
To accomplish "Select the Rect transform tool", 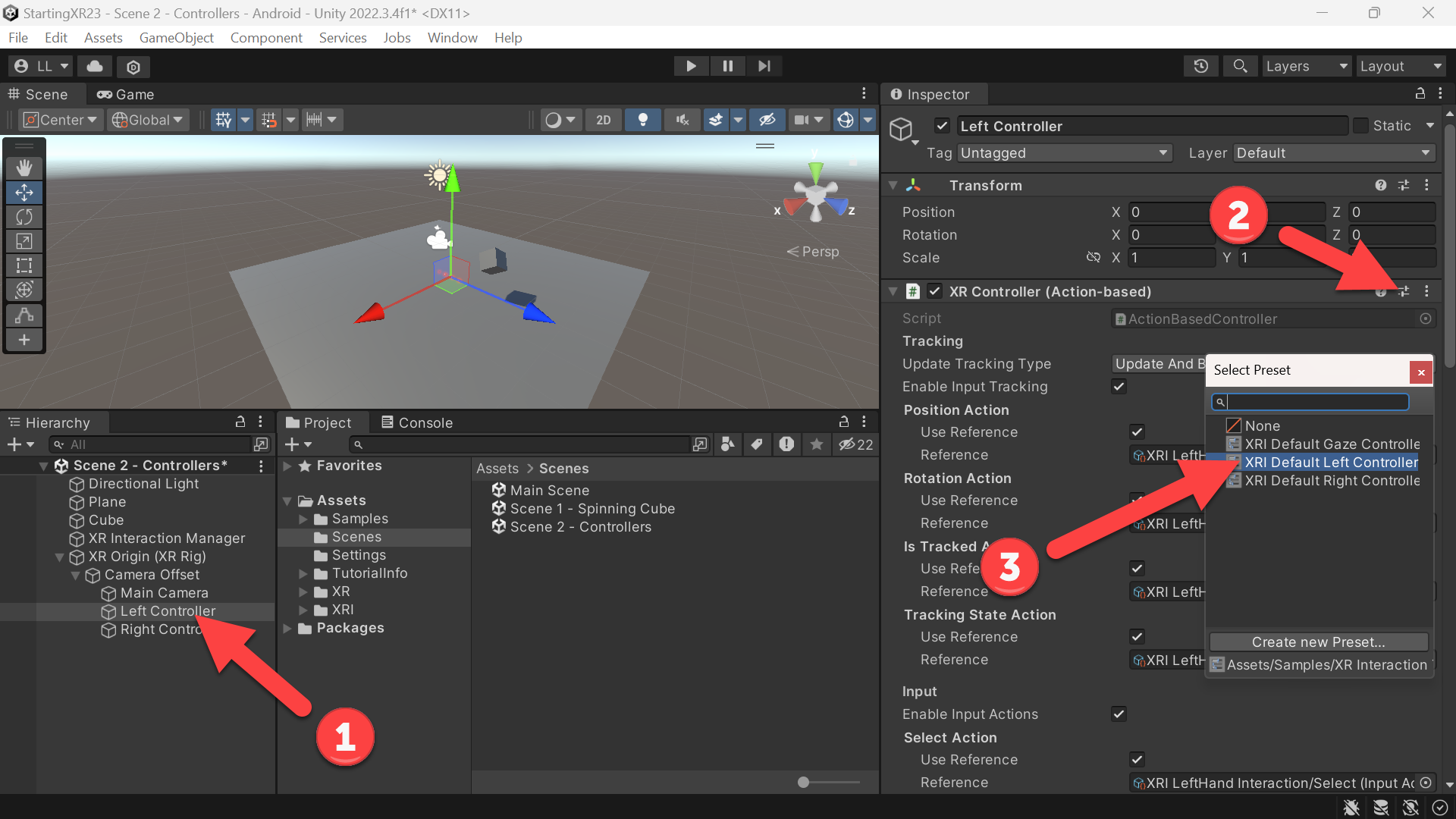I will (x=24, y=265).
